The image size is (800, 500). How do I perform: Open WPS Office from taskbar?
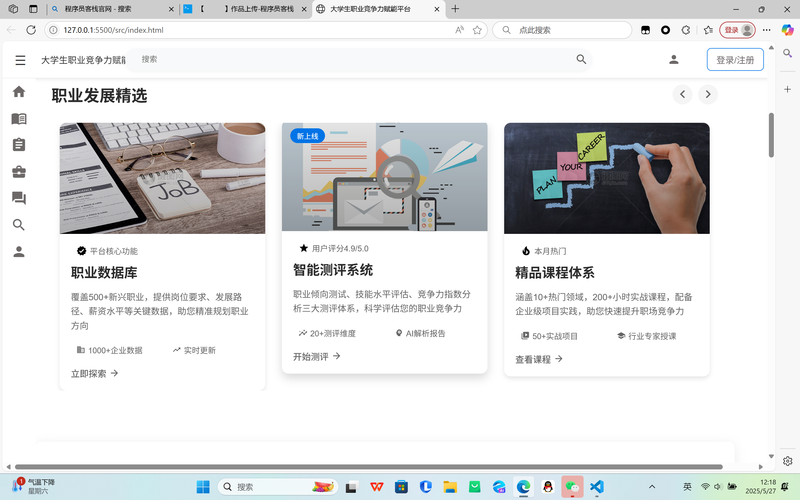tap(377, 487)
